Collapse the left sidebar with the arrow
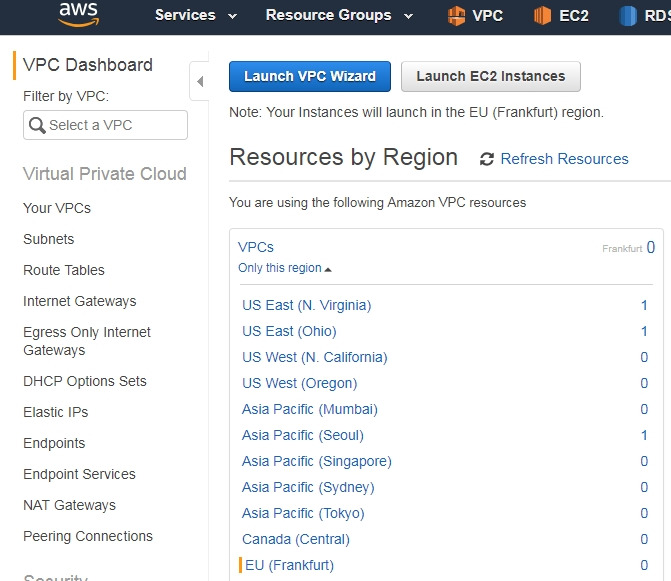 click(x=200, y=81)
